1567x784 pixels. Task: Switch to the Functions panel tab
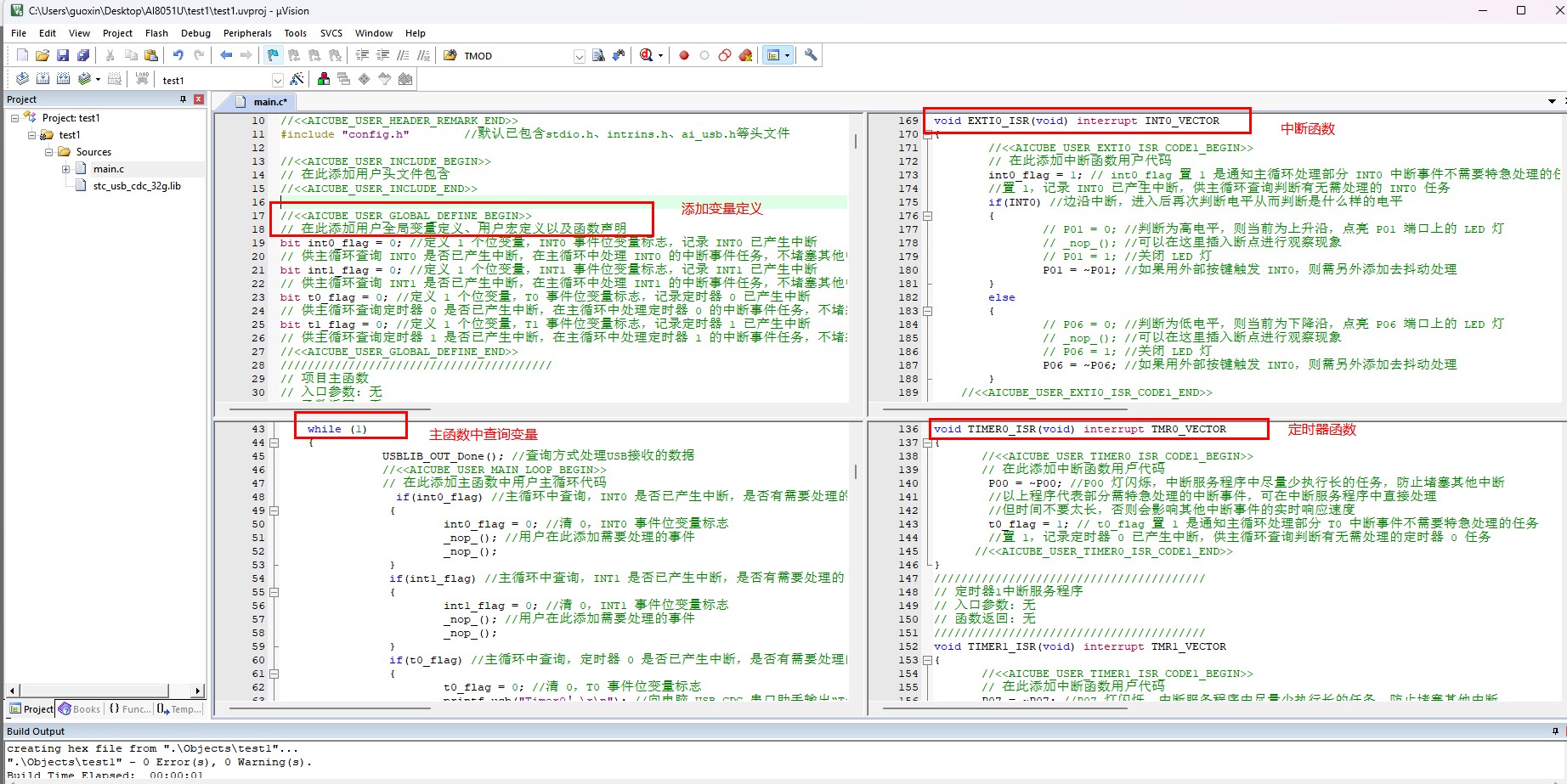tap(129, 709)
